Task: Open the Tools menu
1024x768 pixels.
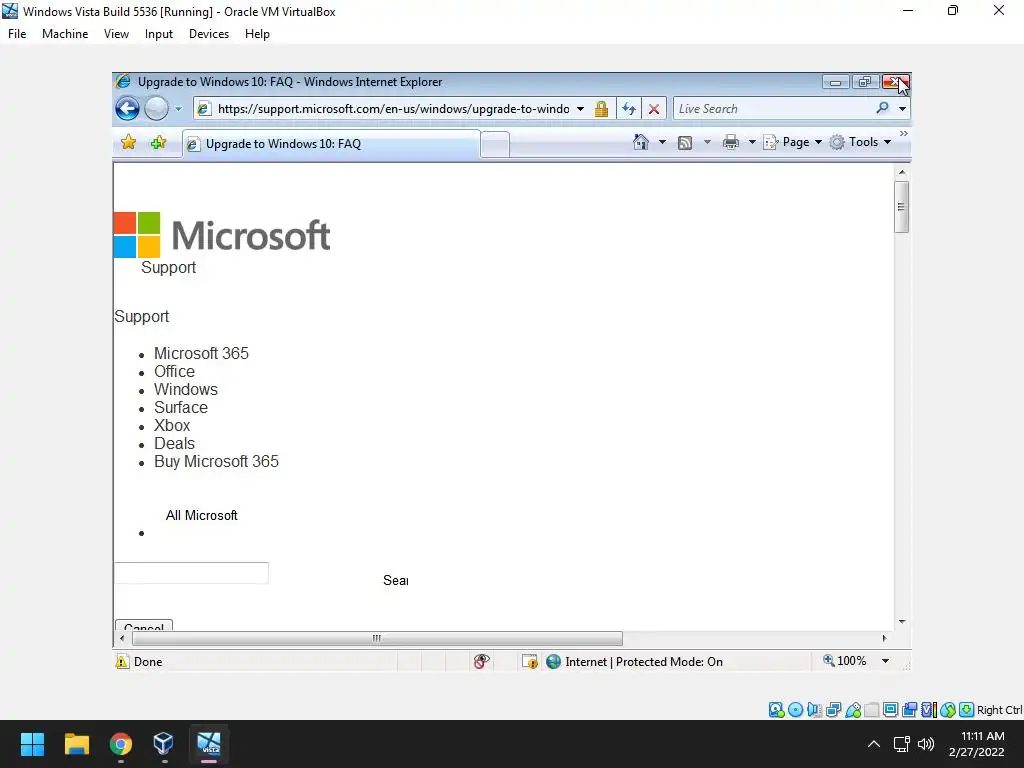Action: tap(860, 142)
